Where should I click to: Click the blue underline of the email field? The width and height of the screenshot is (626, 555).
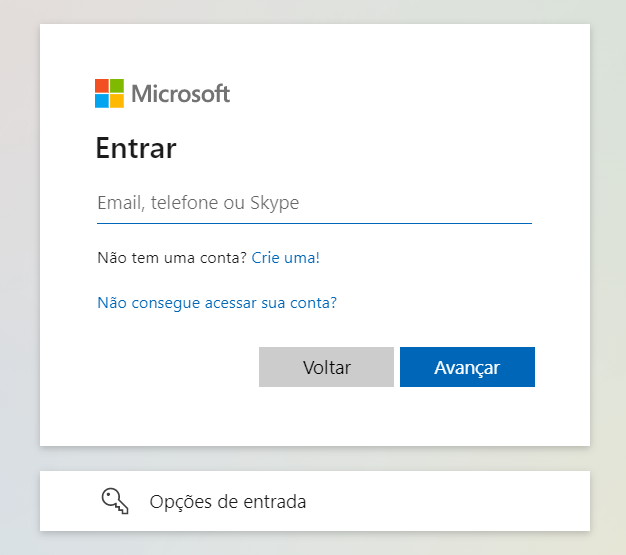coord(314,224)
